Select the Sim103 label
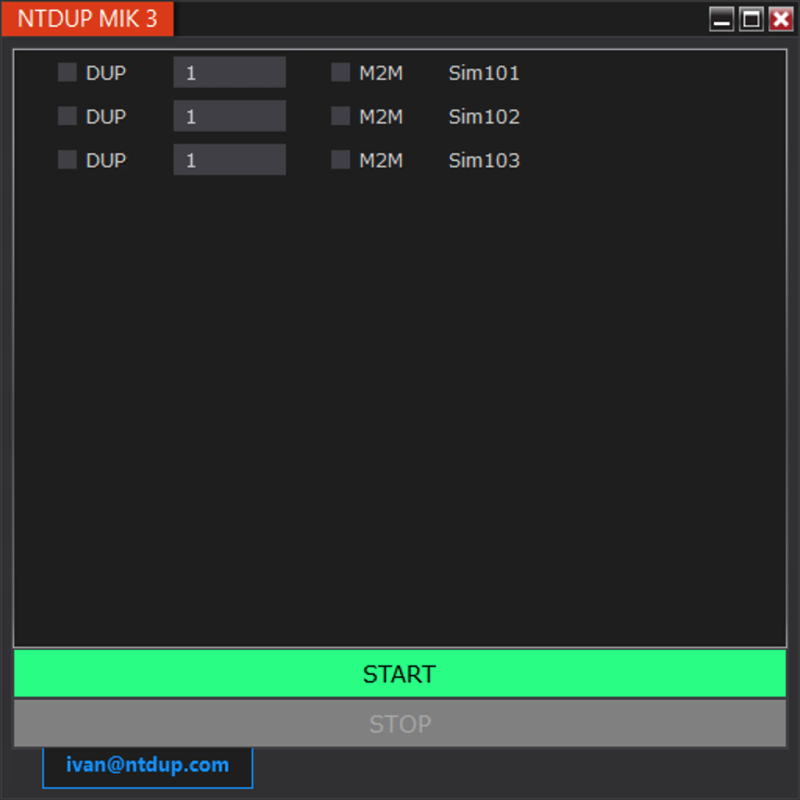 (x=484, y=161)
